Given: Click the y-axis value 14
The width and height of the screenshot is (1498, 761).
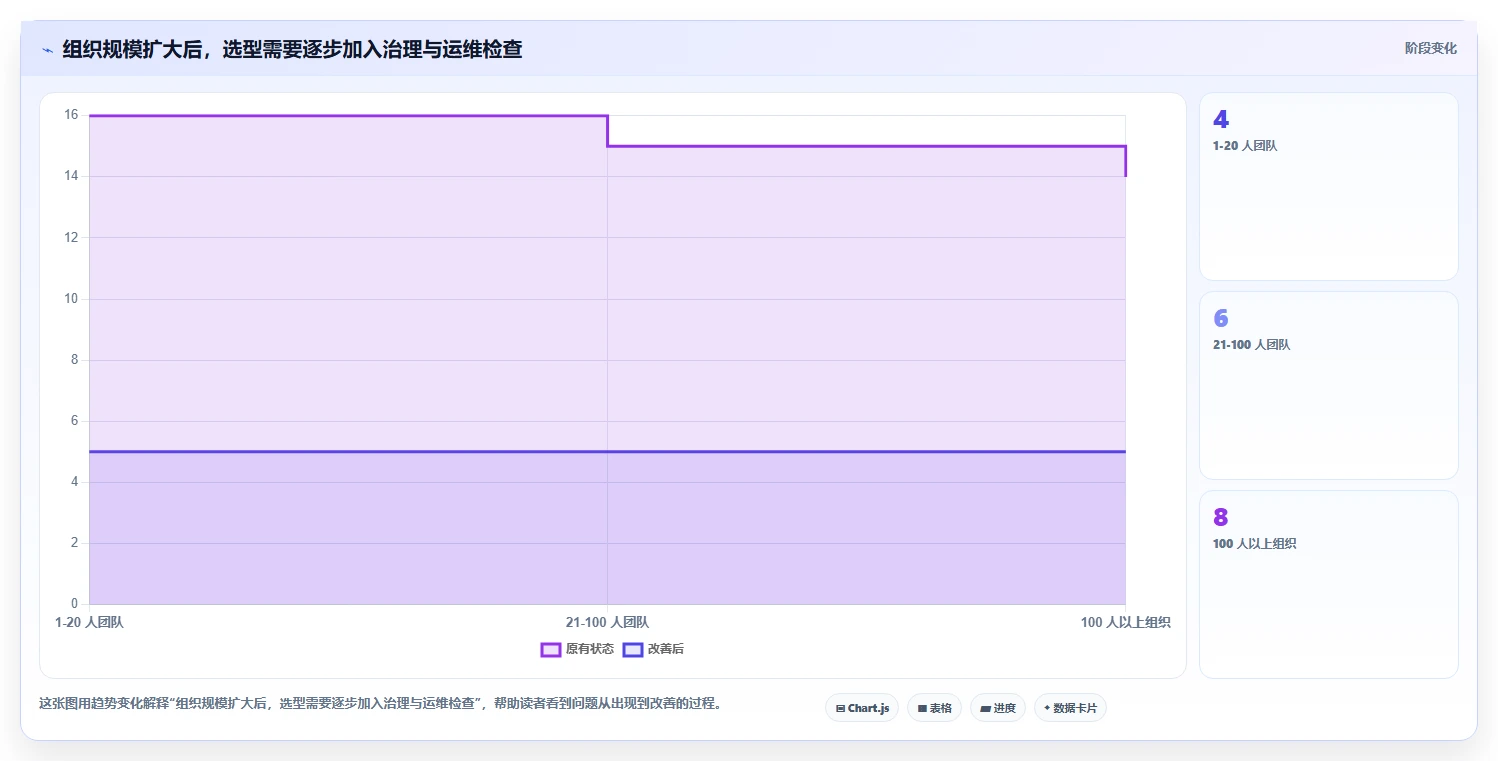Looking at the screenshot, I should 71,176.
